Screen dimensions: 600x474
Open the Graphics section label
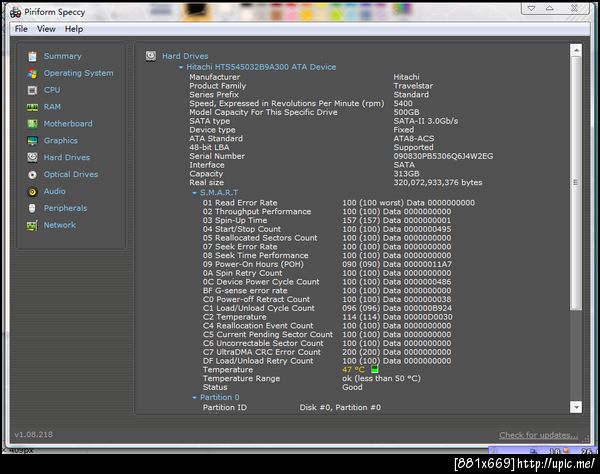pyautogui.click(x=61, y=140)
